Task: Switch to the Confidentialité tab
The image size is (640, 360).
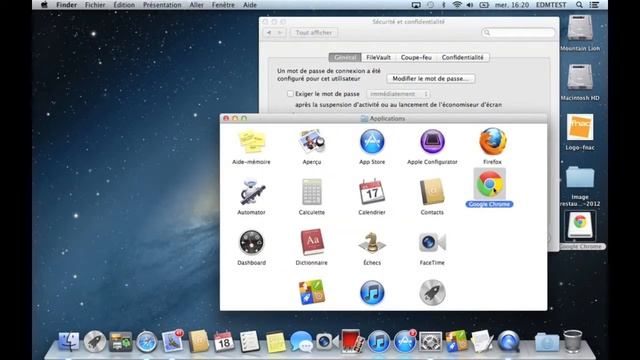Action: [x=462, y=58]
